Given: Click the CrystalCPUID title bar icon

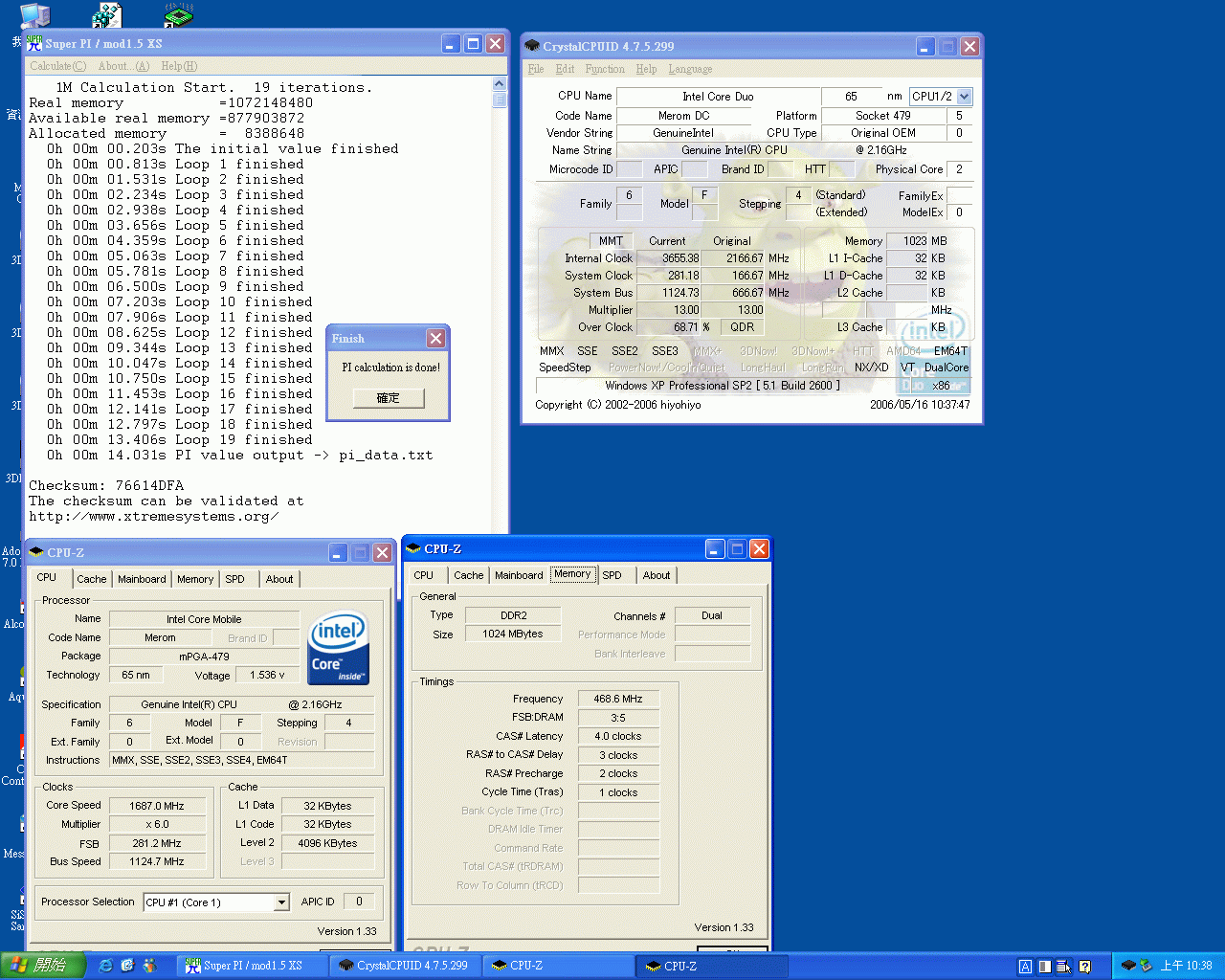Looking at the screenshot, I should click(533, 46).
